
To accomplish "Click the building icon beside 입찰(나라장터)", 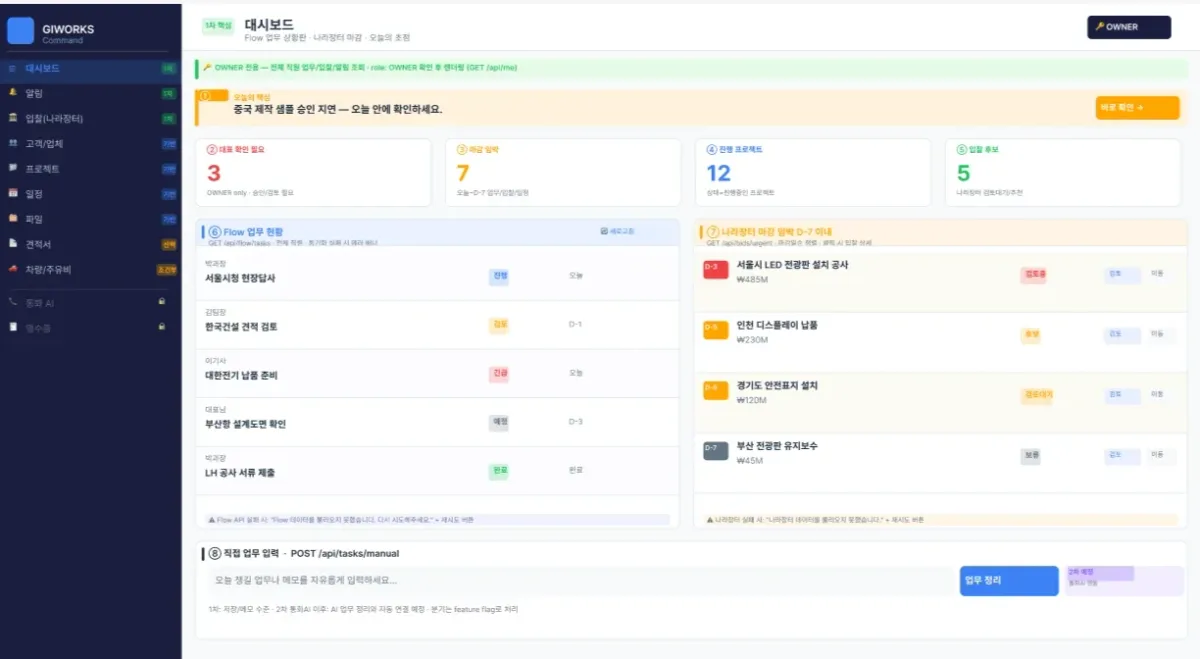I will 13,118.
